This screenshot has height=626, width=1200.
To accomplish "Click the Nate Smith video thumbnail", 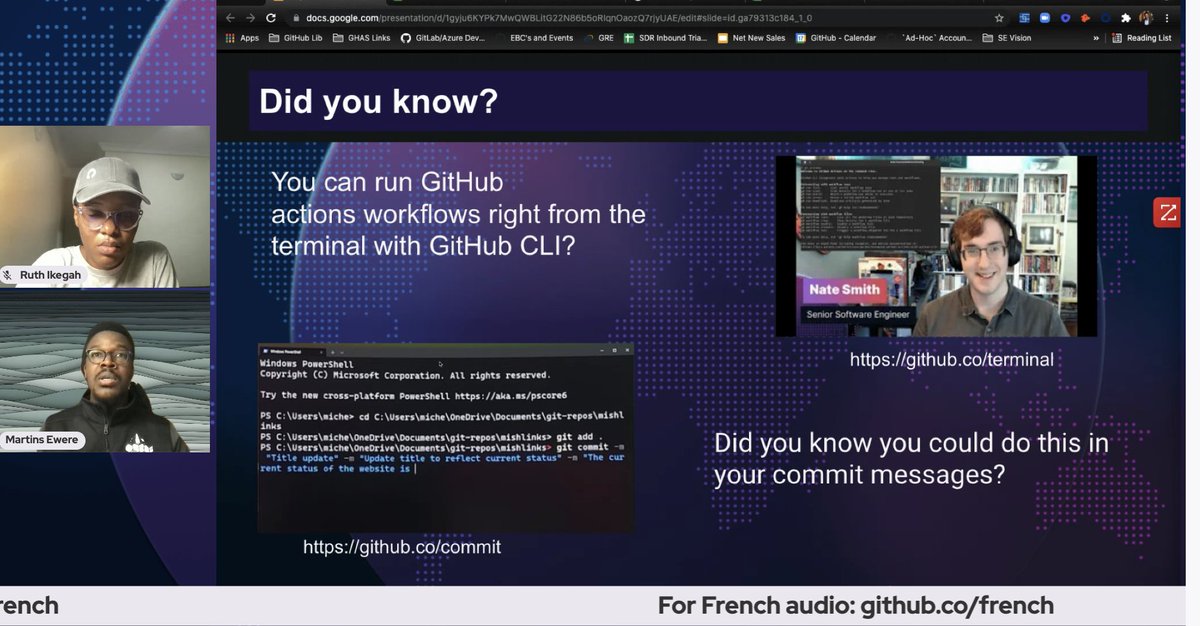I will tap(936, 245).
